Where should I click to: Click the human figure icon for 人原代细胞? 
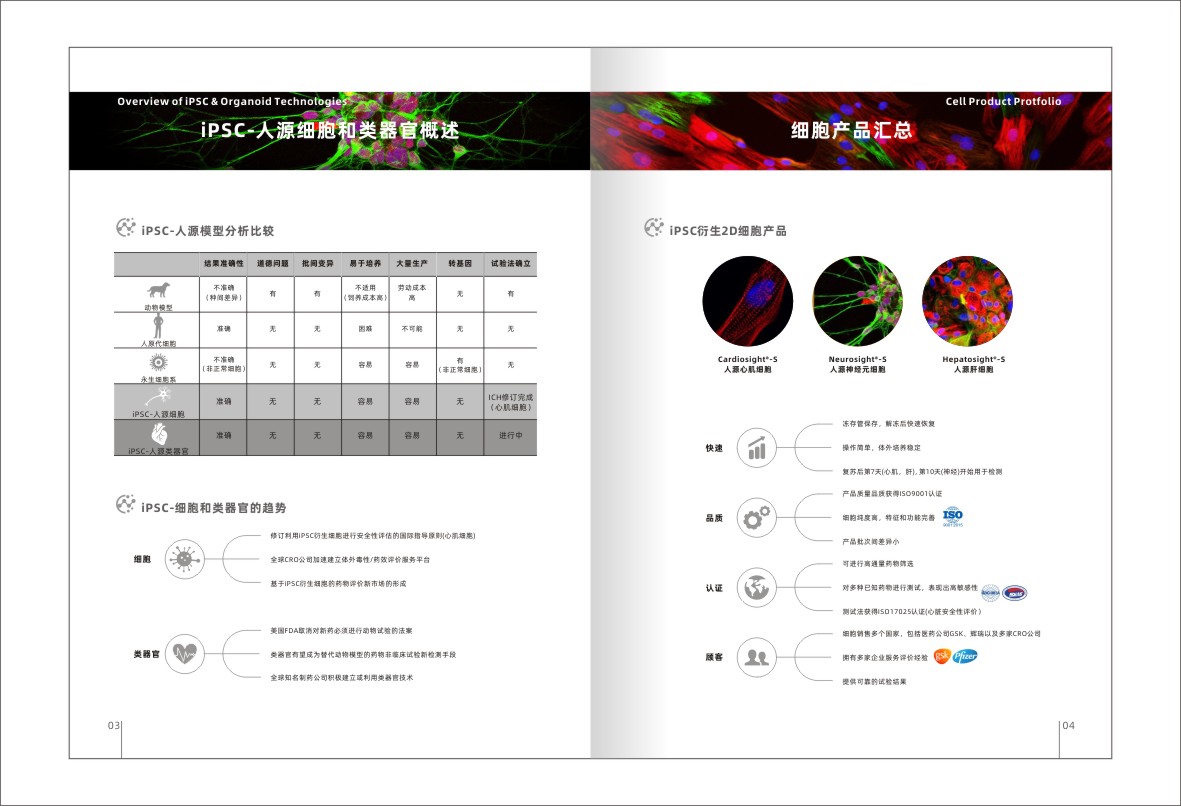click(x=158, y=326)
